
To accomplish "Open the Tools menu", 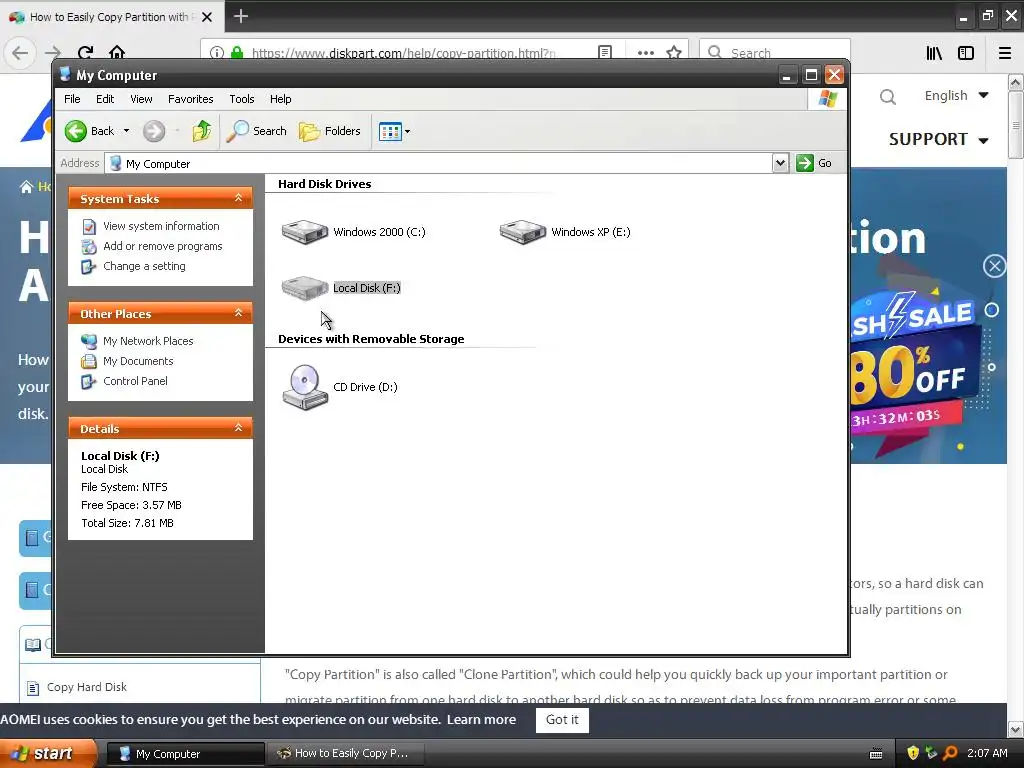I will click(242, 99).
